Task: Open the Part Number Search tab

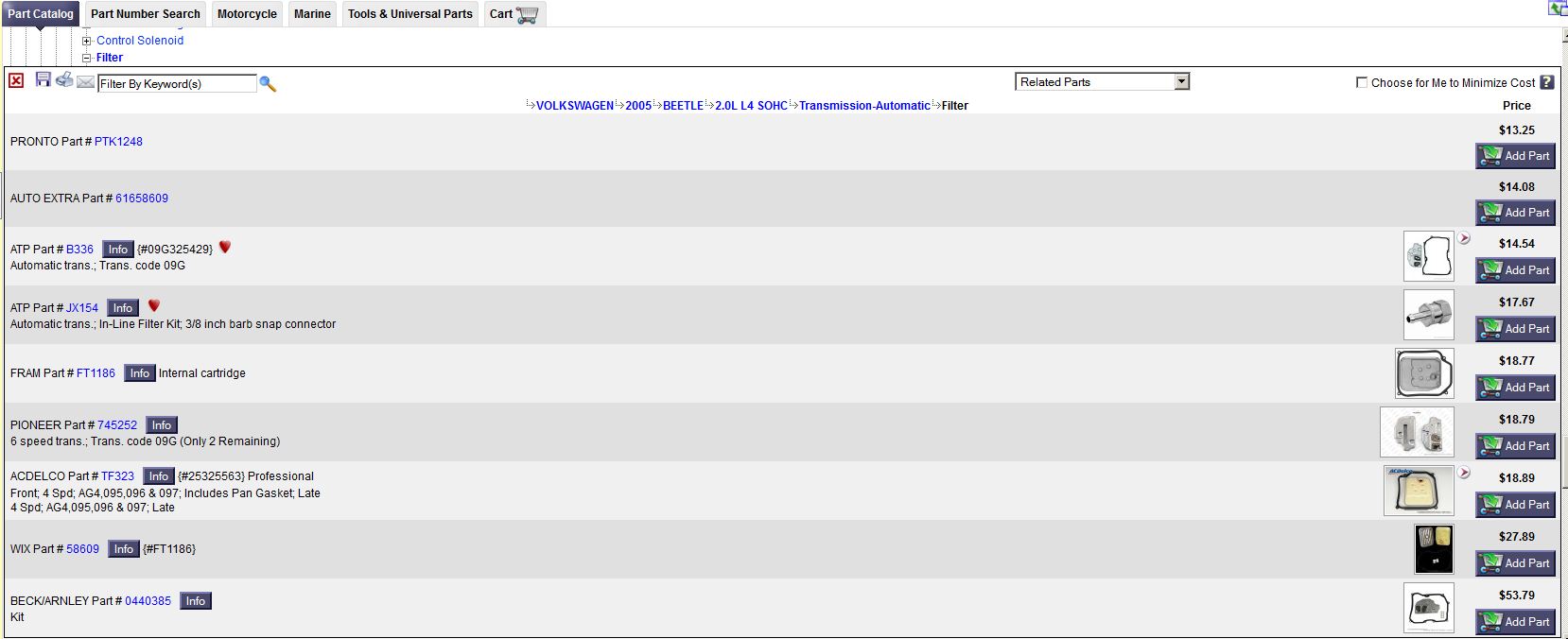Action: [x=146, y=14]
